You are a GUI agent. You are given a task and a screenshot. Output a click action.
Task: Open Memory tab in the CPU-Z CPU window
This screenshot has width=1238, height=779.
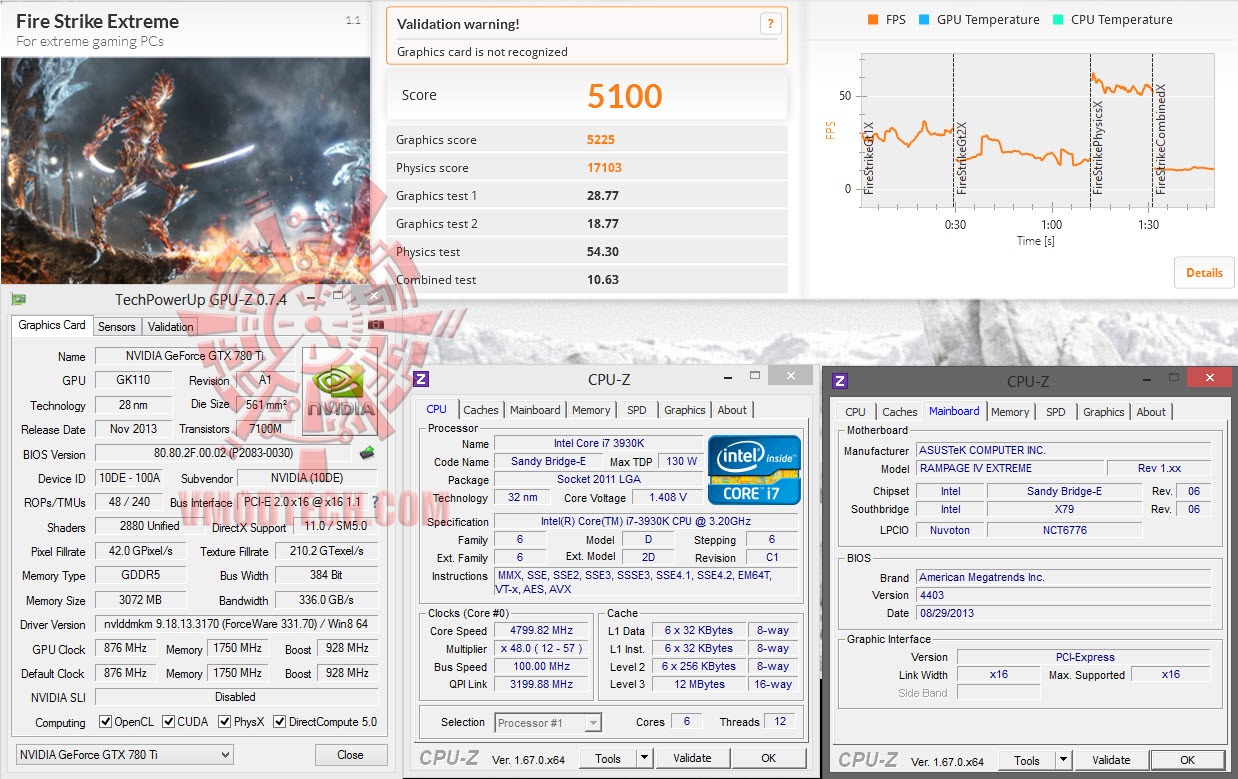(x=591, y=410)
